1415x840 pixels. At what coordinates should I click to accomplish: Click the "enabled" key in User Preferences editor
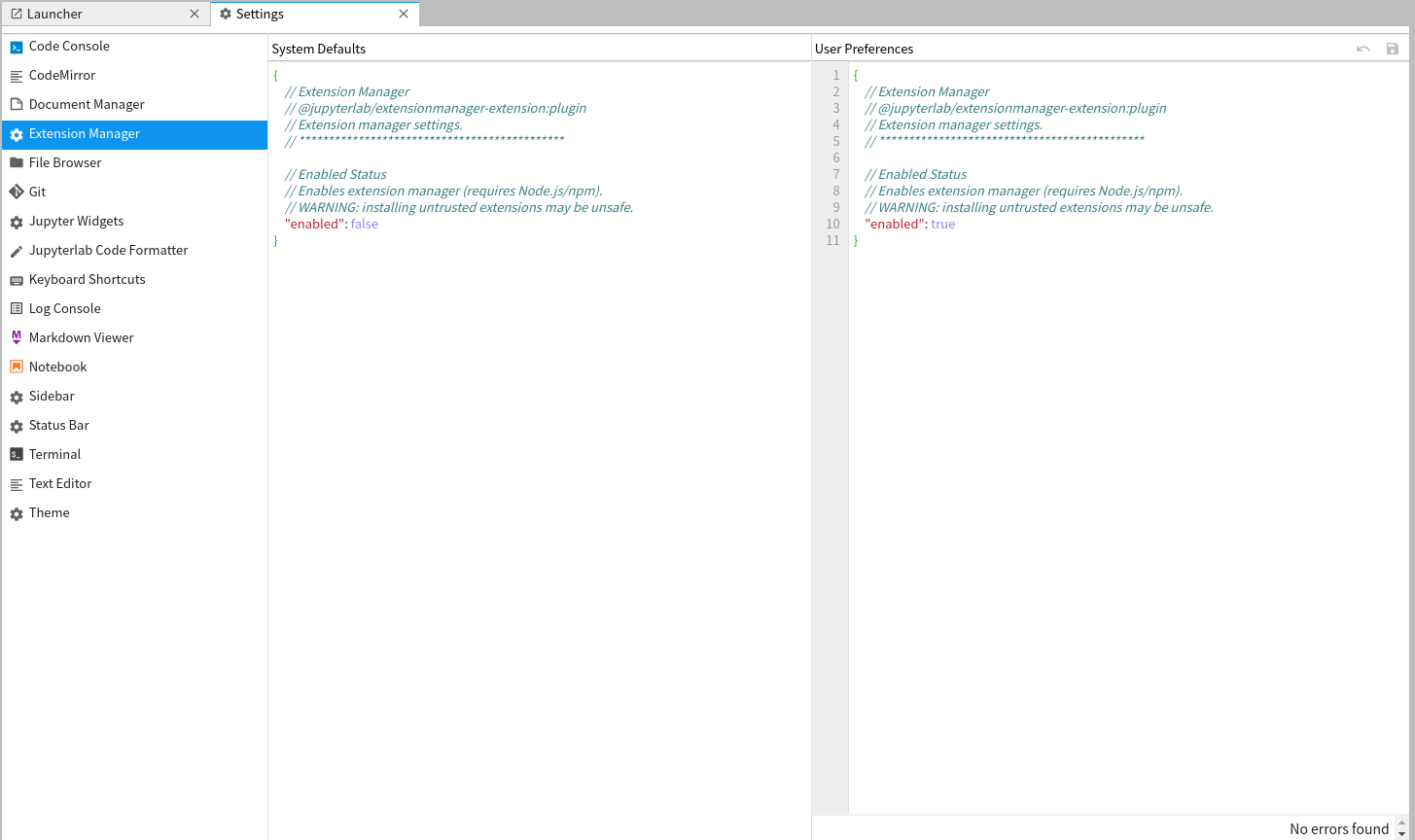coord(894,225)
